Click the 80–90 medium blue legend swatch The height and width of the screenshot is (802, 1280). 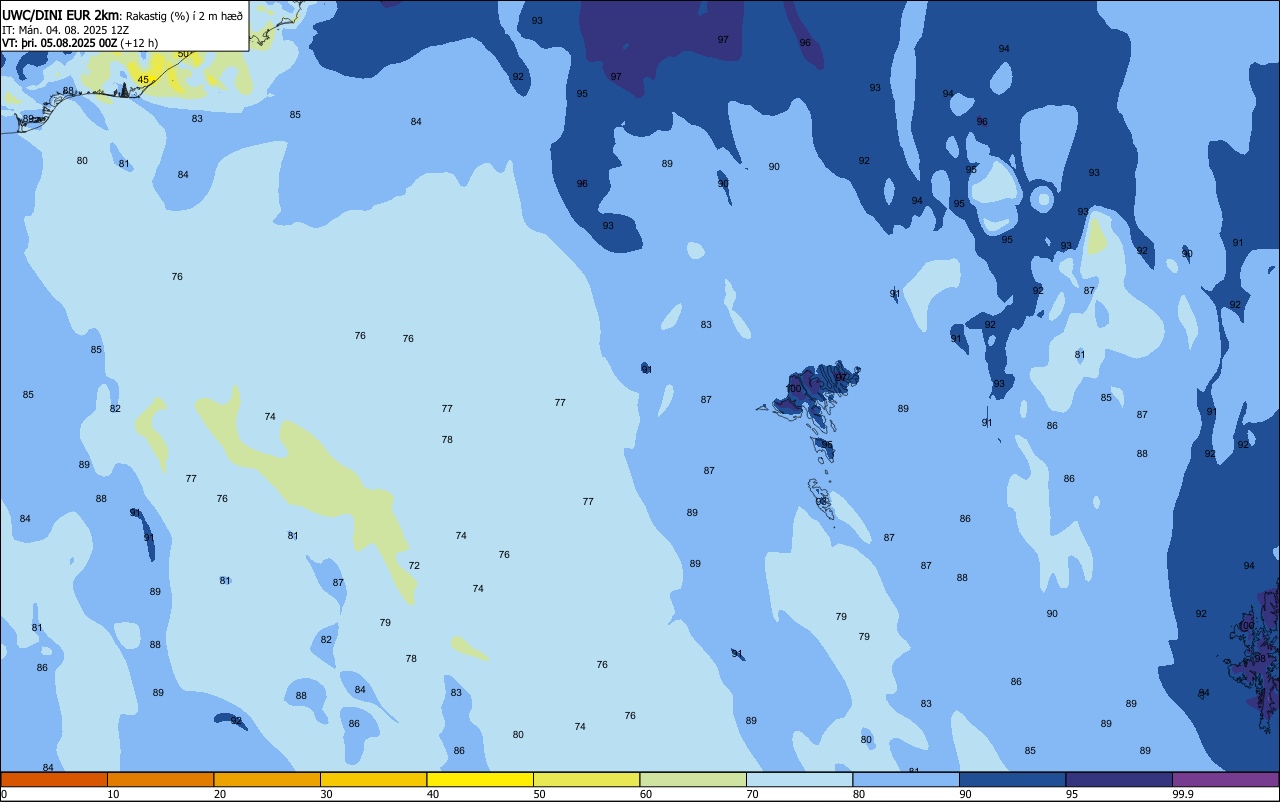tap(906, 779)
